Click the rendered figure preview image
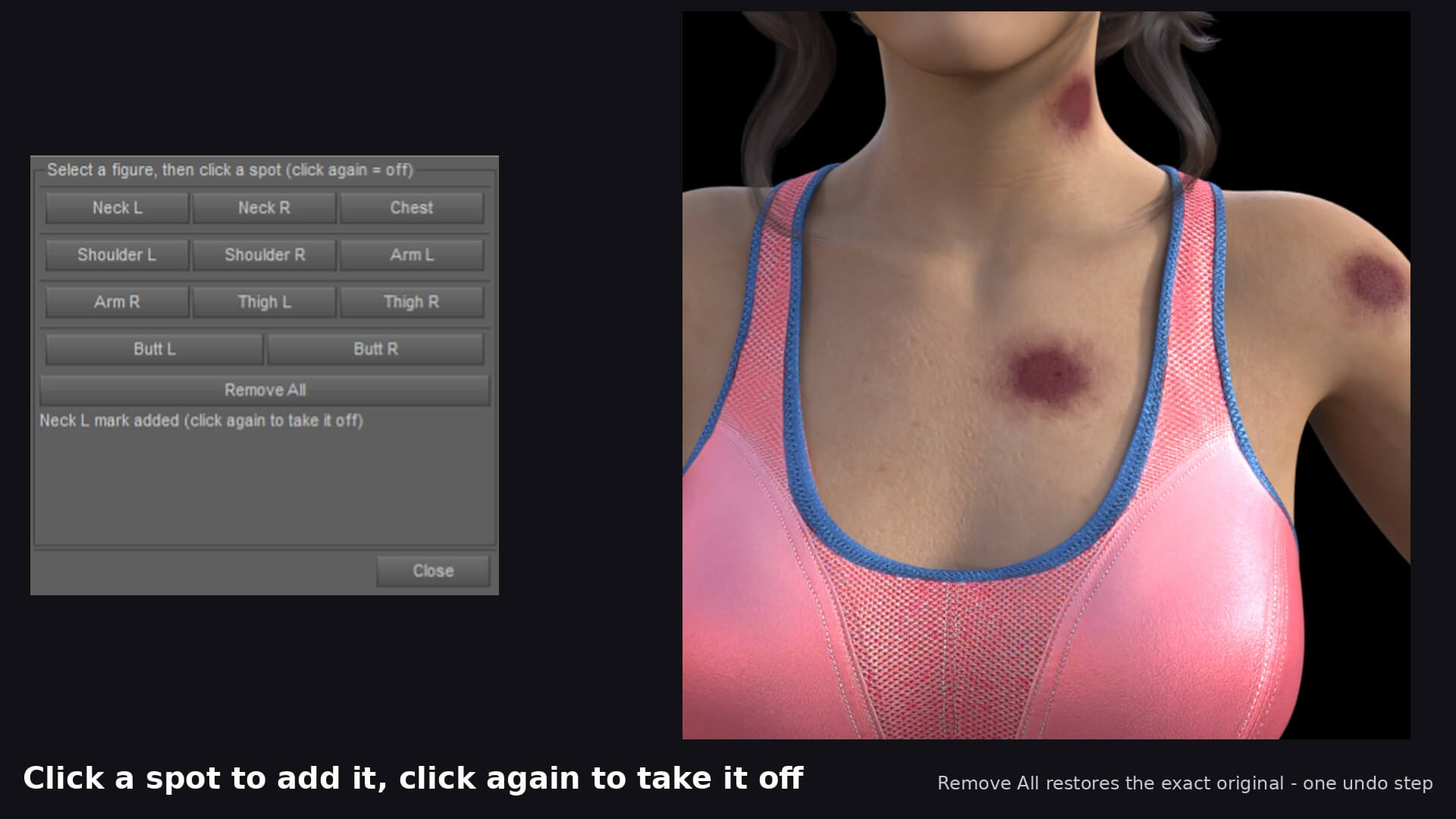Screen dimensions: 1456x819 1046,375
